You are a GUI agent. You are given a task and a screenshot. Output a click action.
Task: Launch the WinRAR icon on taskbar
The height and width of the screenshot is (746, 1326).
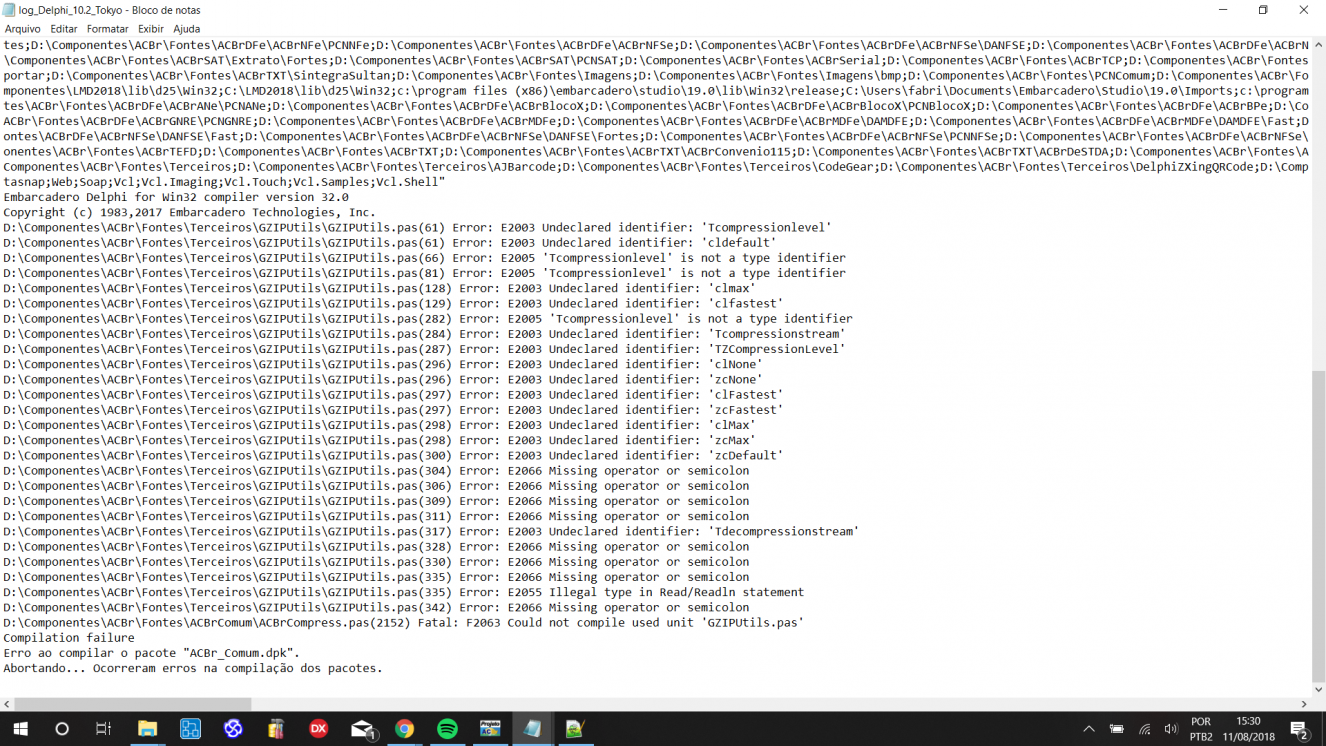coord(276,729)
